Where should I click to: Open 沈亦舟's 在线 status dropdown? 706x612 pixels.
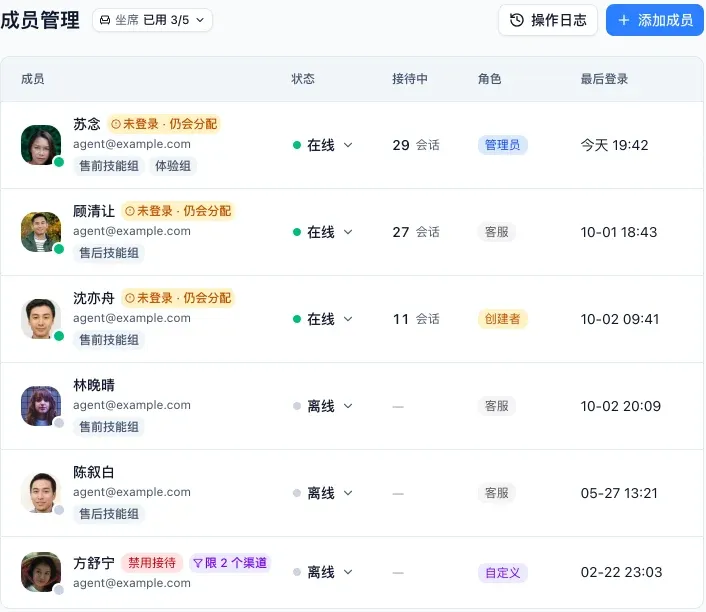click(x=322, y=319)
